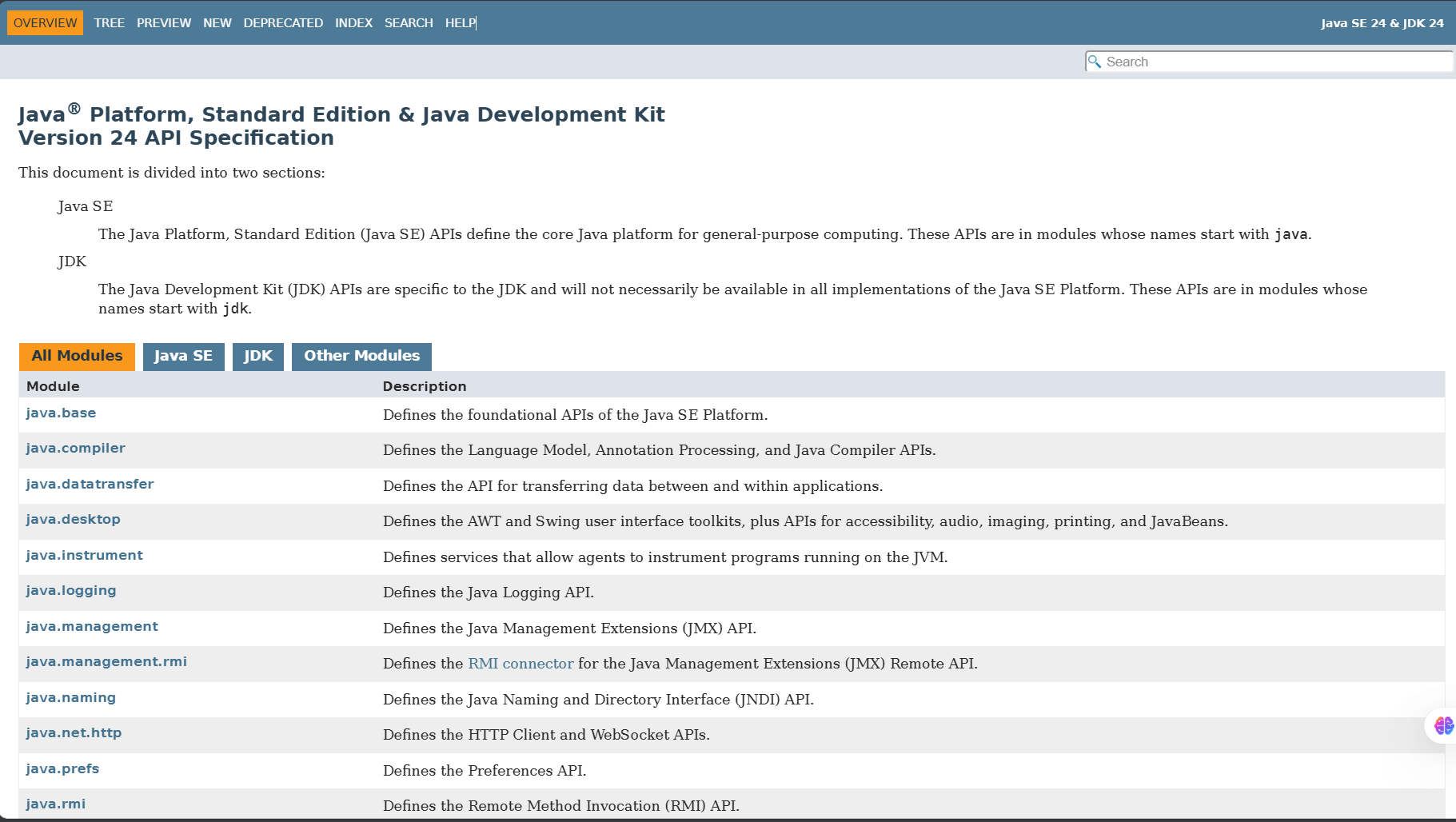Switch to the JDK tab
Viewport: 1456px width, 822px height.
click(258, 357)
